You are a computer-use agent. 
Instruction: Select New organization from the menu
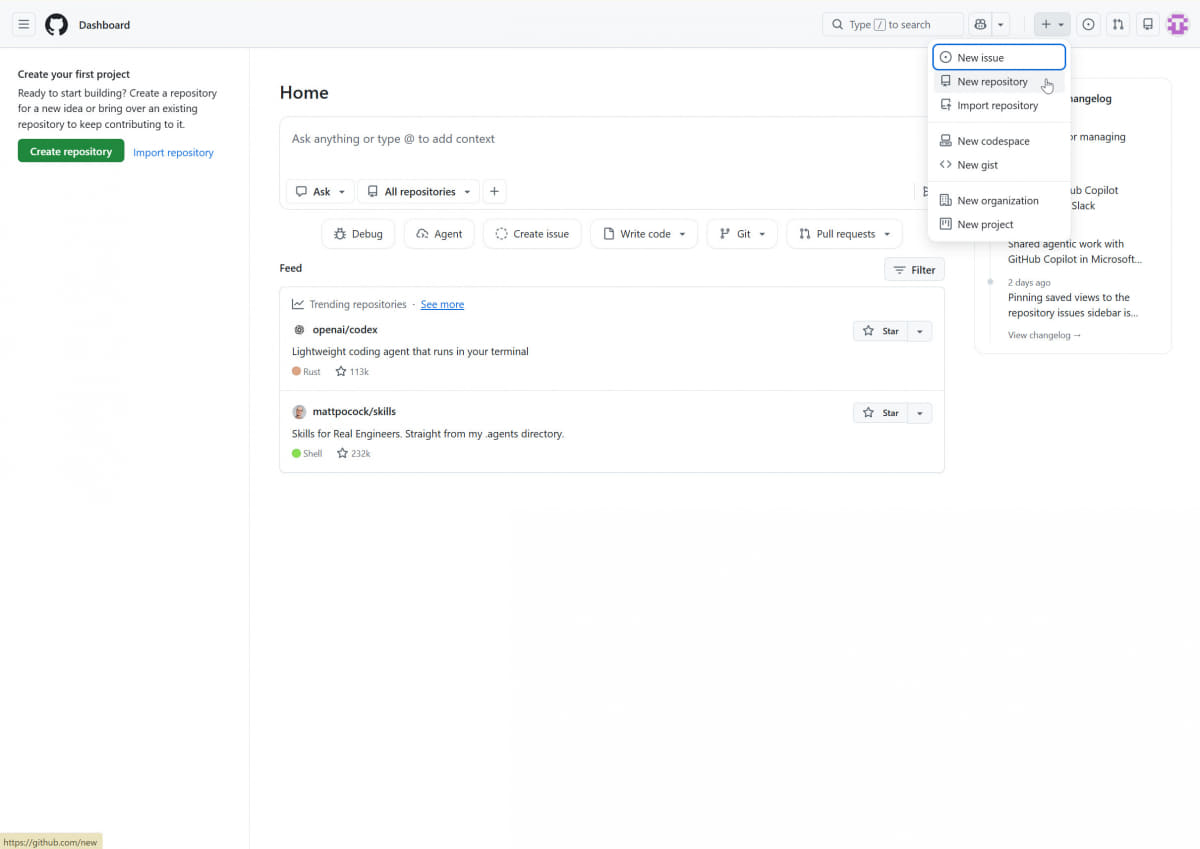click(999, 201)
